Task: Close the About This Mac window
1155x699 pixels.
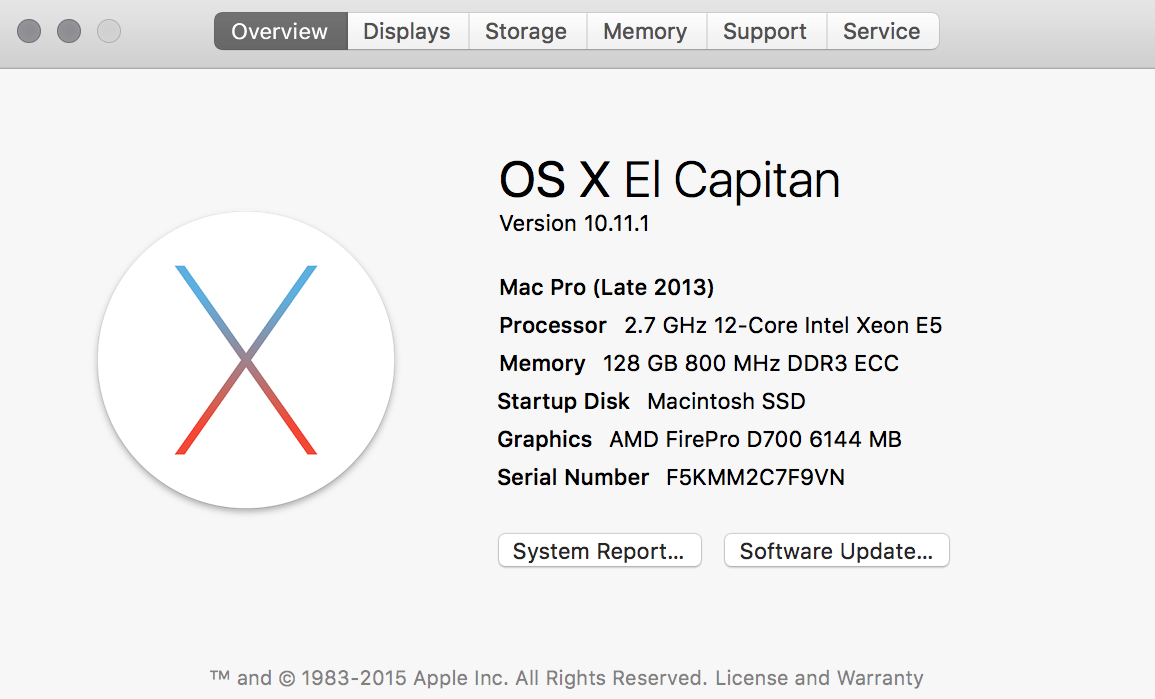Action: coord(29,31)
